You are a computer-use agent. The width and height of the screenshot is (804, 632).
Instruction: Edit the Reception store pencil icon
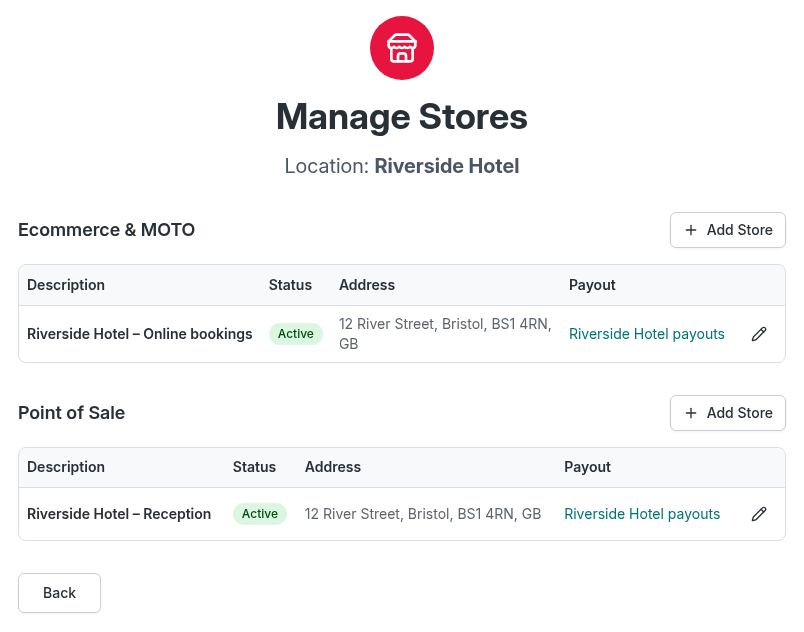(759, 514)
